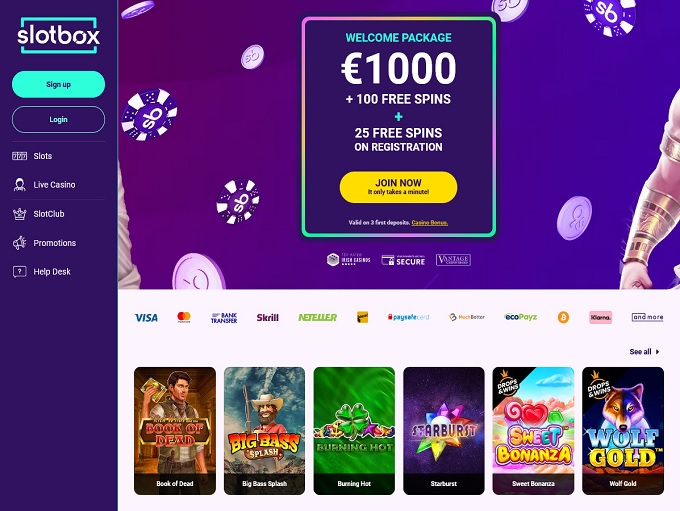Click the Live Casino dealer icon
The height and width of the screenshot is (511, 680).
pyautogui.click(x=20, y=185)
